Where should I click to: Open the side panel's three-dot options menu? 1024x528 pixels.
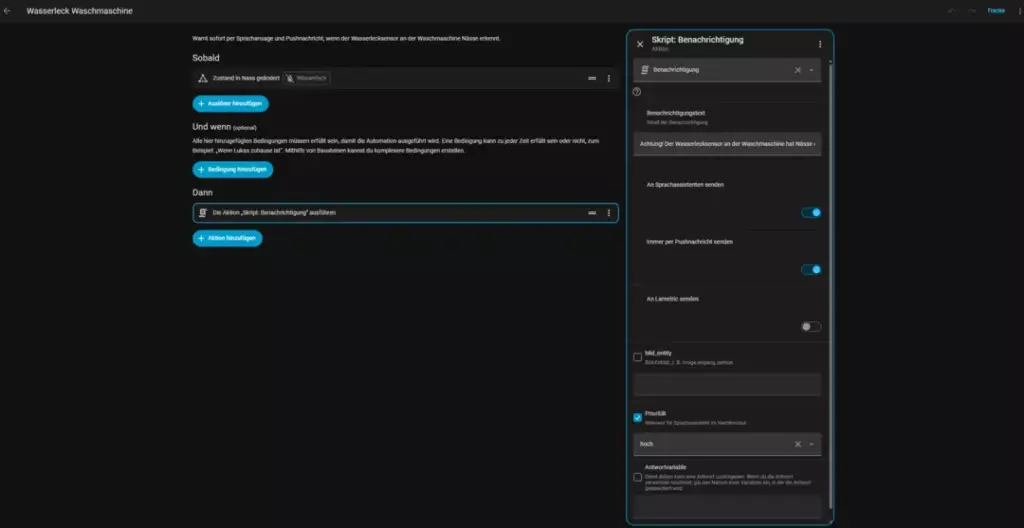820,44
